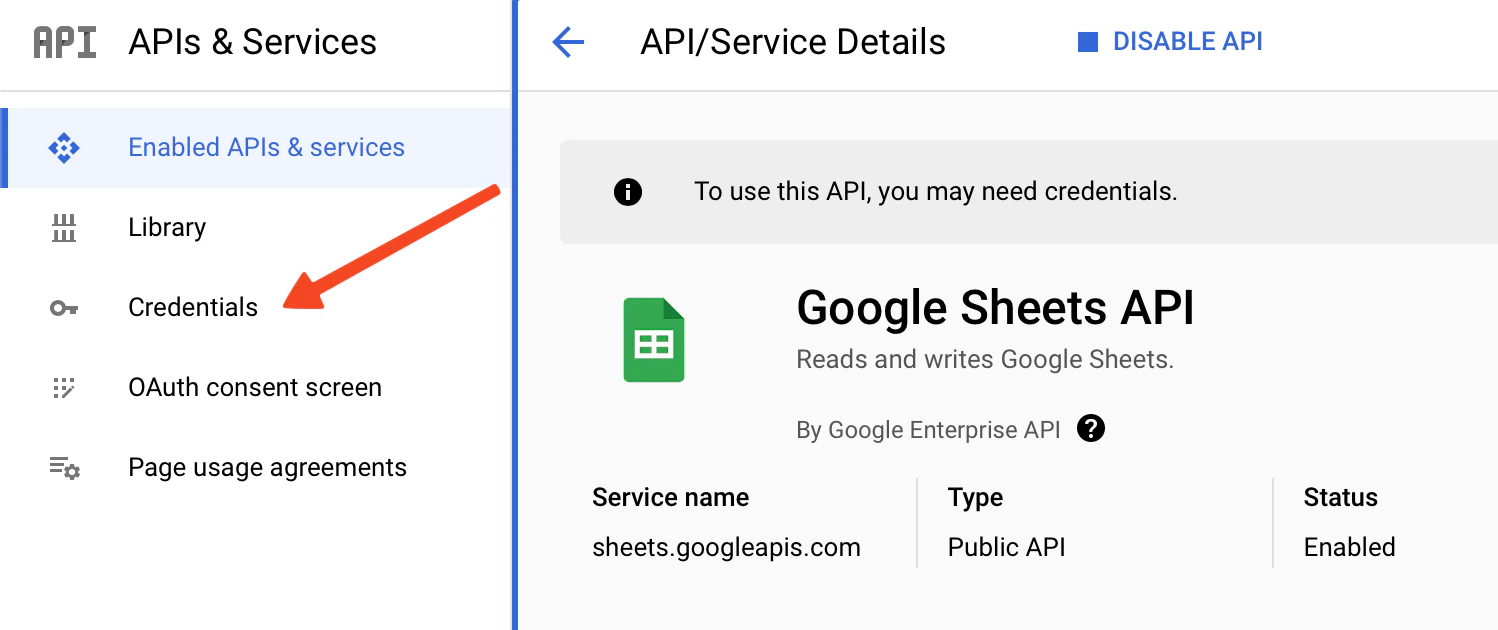
Task: Go to the Library page
Action: click(255, 228)
